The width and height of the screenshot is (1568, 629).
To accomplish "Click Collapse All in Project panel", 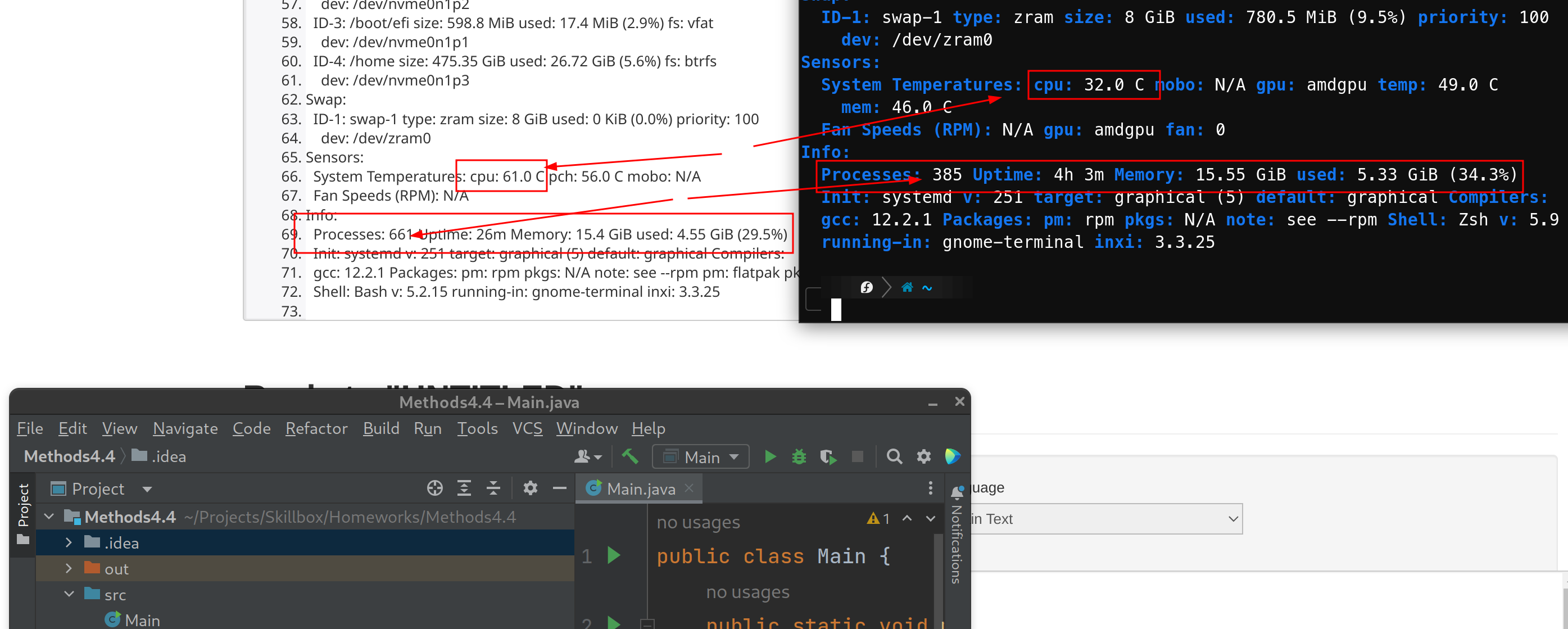I will [493, 488].
